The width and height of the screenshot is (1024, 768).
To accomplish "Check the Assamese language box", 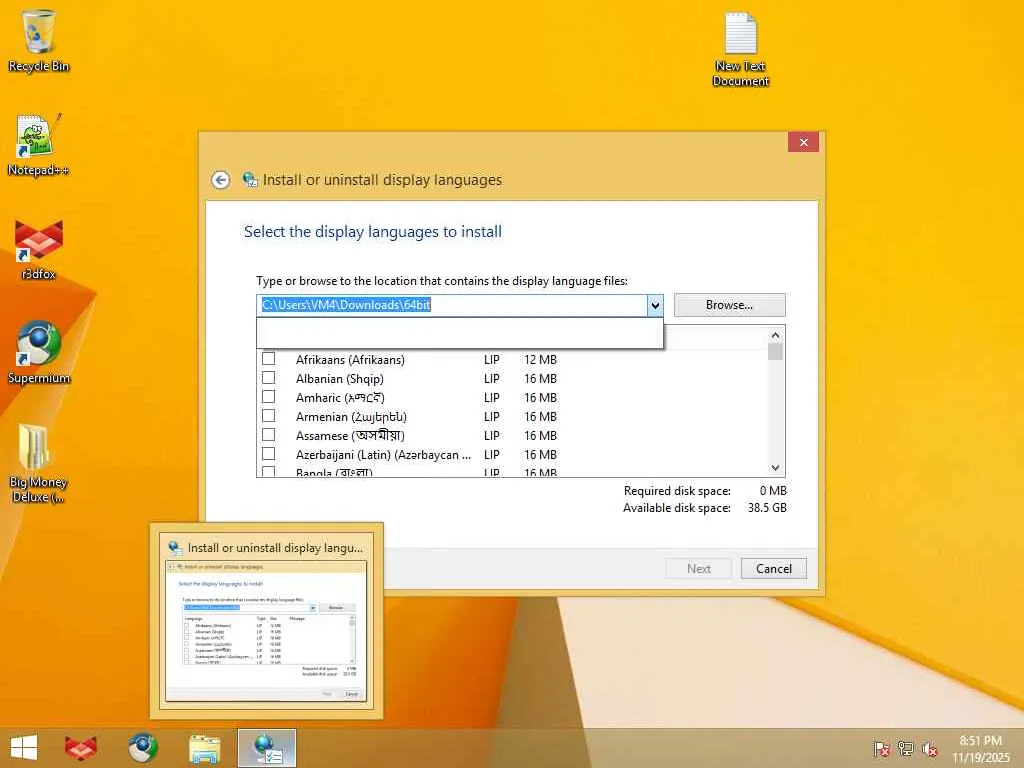I will point(268,435).
